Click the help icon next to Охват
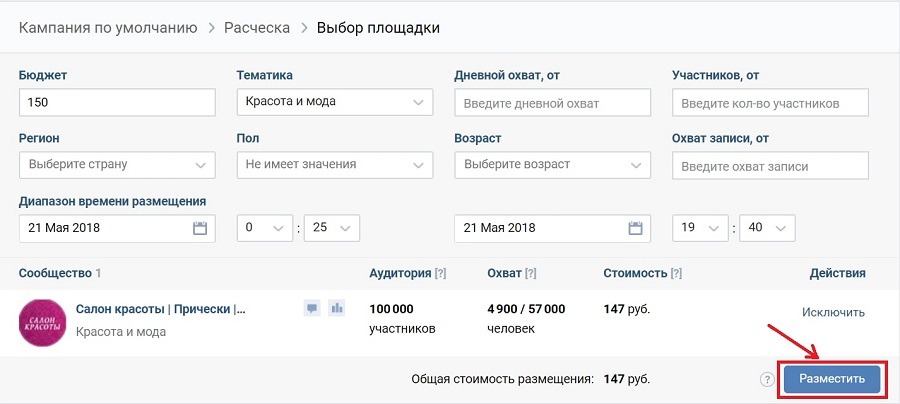This screenshot has height=404, width=900. click(x=530, y=274)
